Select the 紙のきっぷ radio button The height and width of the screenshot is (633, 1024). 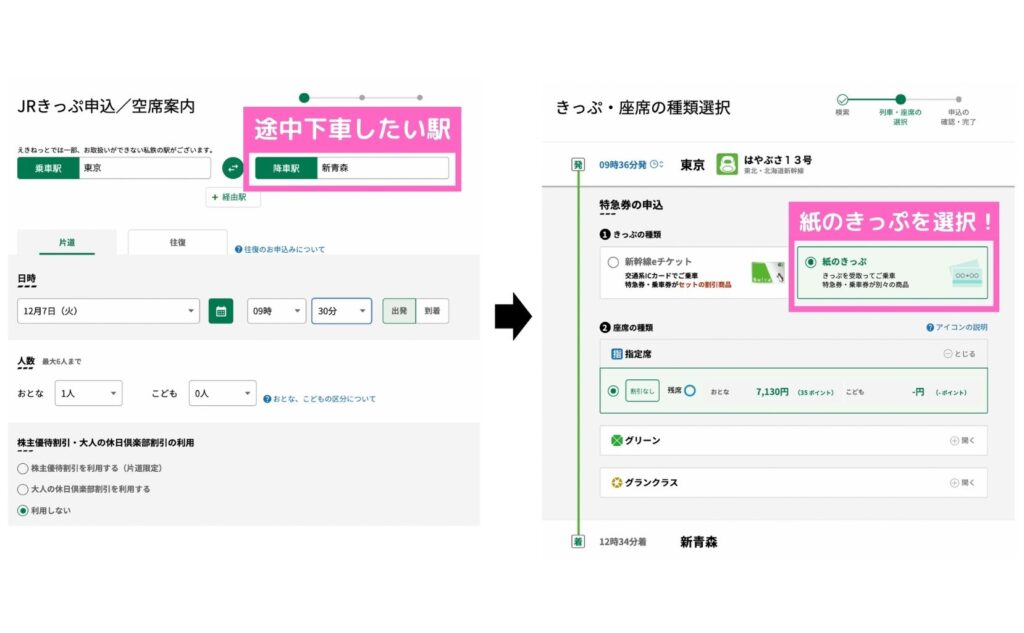point(810,263)
